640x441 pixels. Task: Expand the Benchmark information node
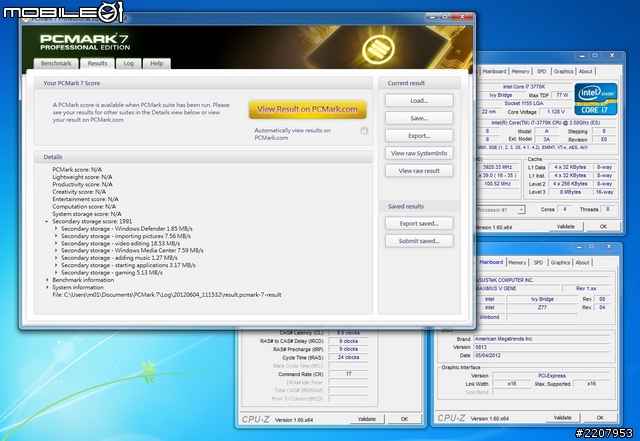click(47, 280)
